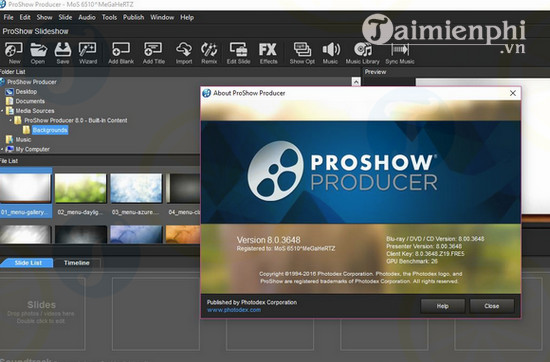Click the Registered to text in About dialog
Image resolution: width=550 pixels, height=362 pixels.
click(x=286, y=248)
